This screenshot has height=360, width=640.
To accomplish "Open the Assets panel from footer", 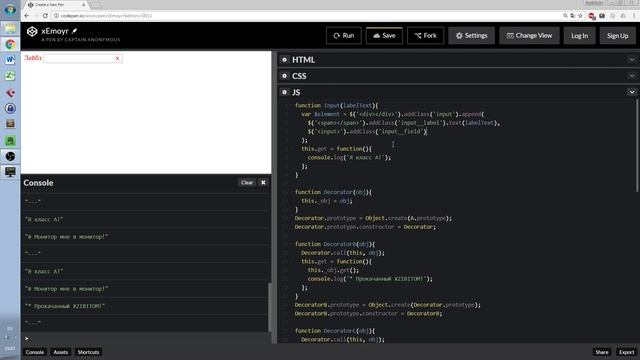I will (61, 352).
